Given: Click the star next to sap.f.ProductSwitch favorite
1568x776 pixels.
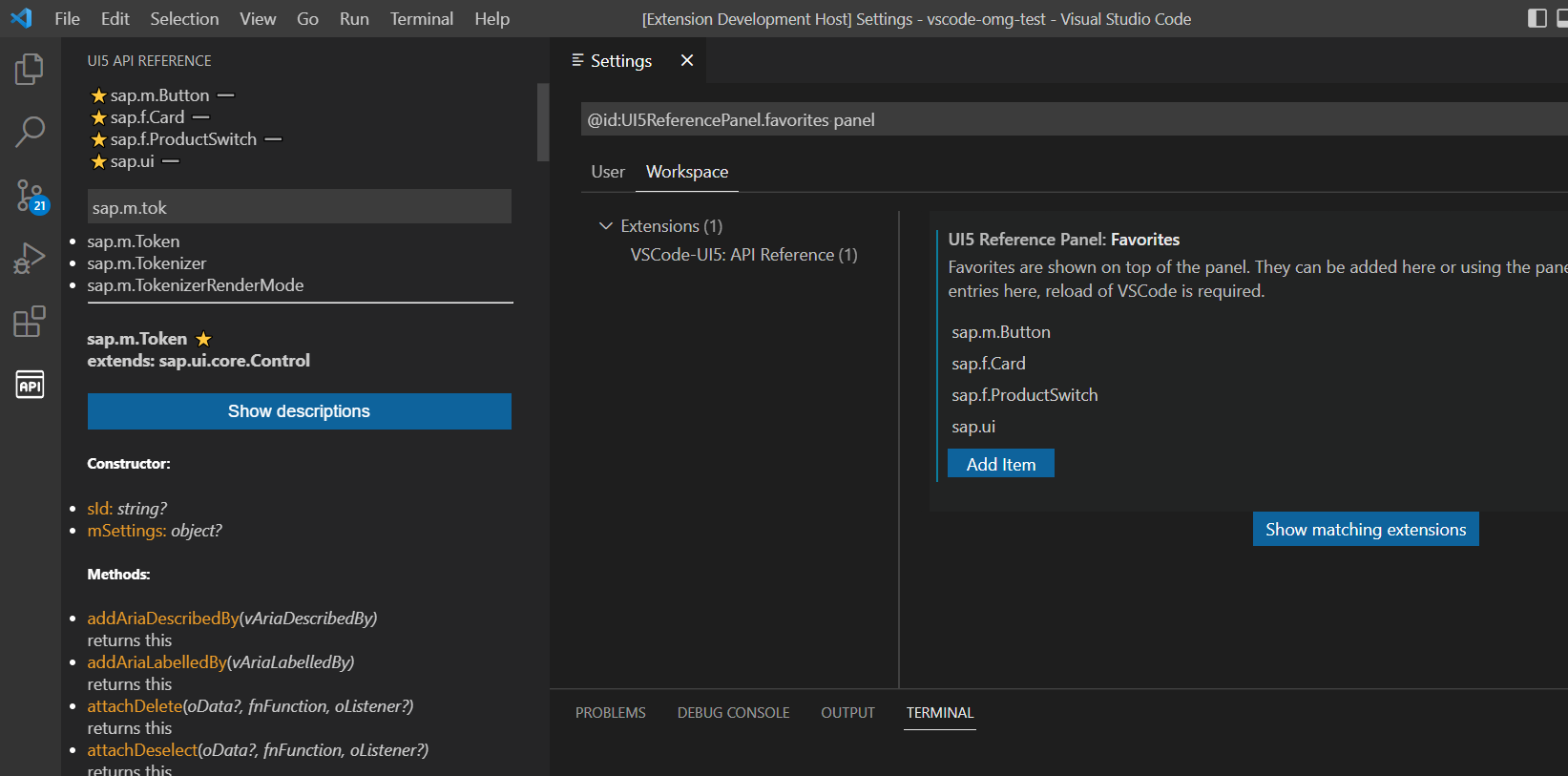Looking at the screenshot, I should pos(98,139).
